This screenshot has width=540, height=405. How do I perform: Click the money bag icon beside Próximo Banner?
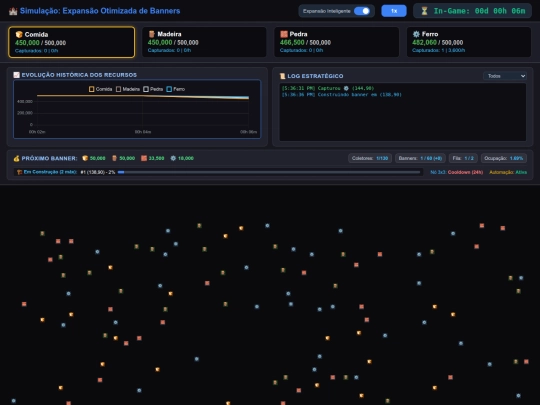pyautogui.click(x=17, y=158)
